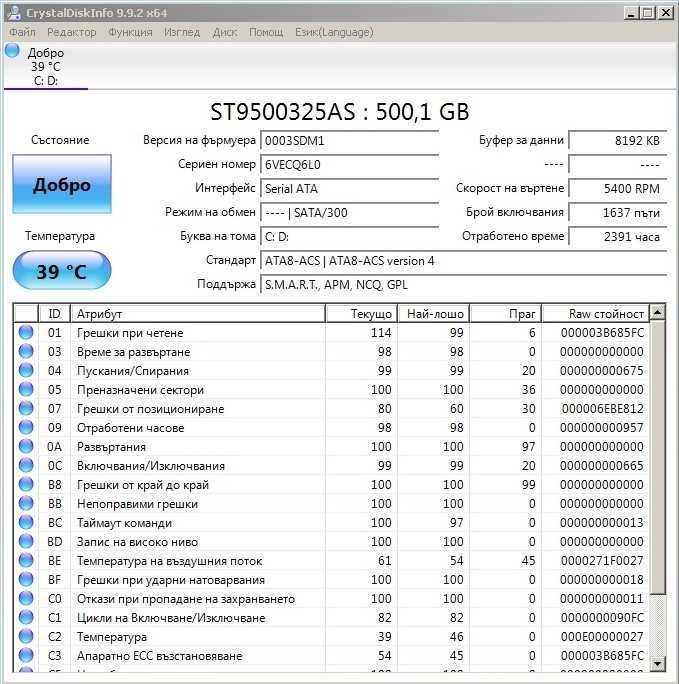The height and width of the screenshot is (684, 679).
Task: Click the scrollbar down arrow
Action: point(657,663)
